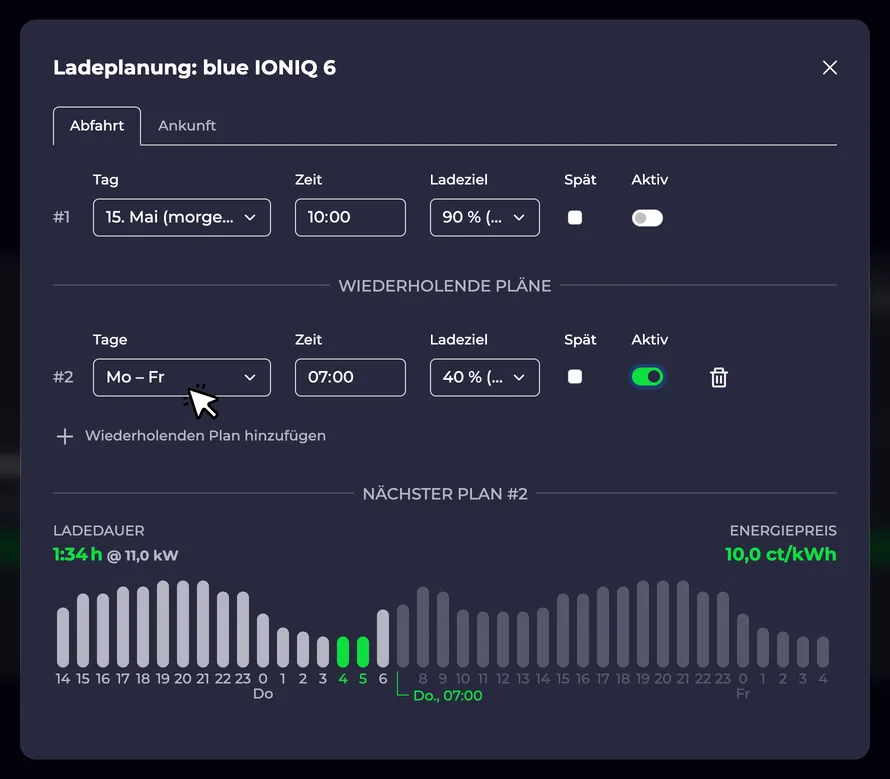Click the 10,0 ct/kWh energy price value

pyautogui.click(x=780, y=554)
